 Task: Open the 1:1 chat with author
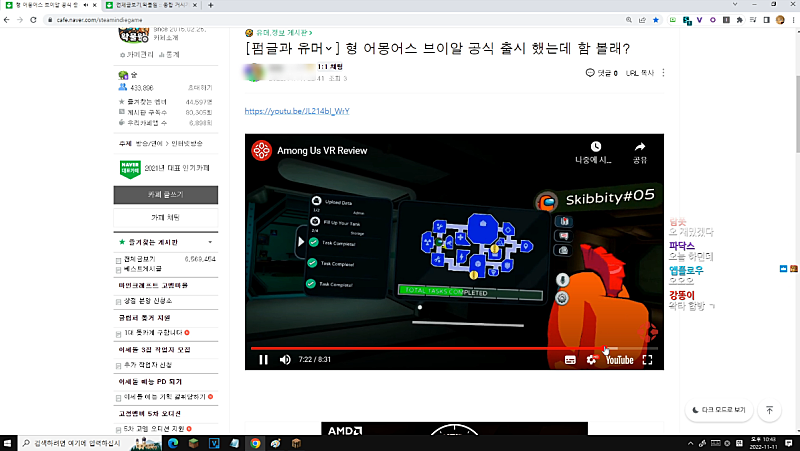tap(330, 67)
